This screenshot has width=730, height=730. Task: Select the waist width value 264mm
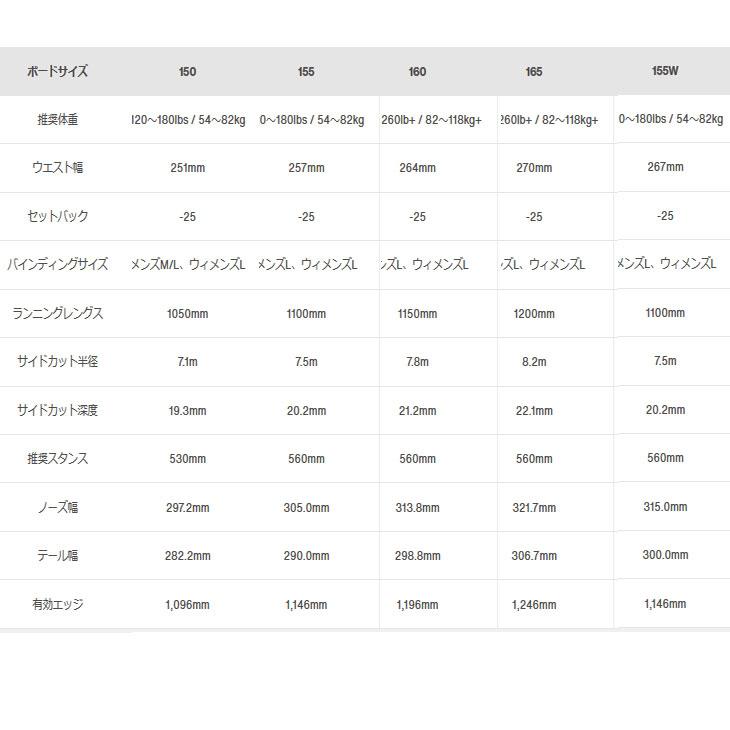417,168
